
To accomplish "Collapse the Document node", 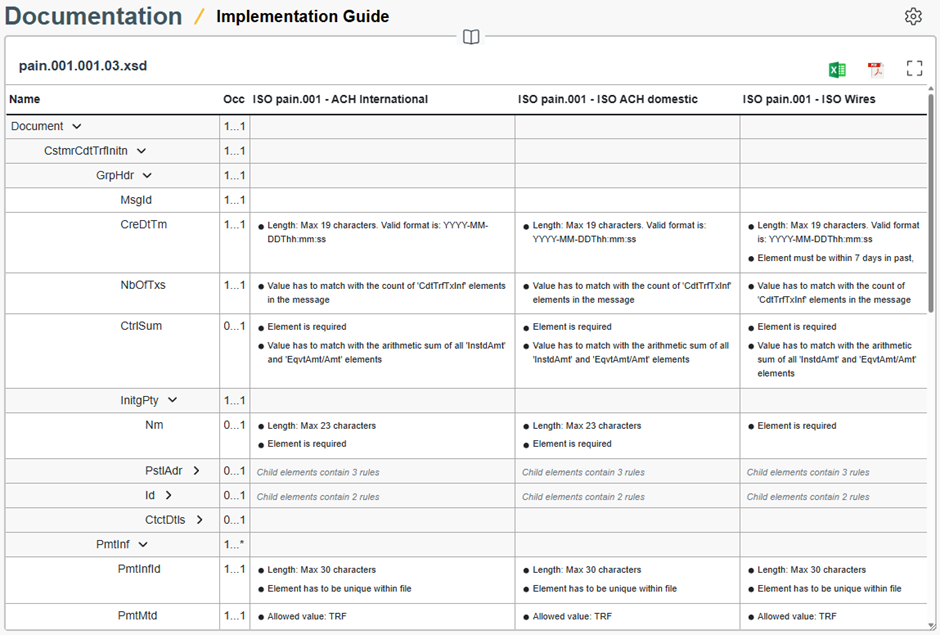I will [77, 127].
